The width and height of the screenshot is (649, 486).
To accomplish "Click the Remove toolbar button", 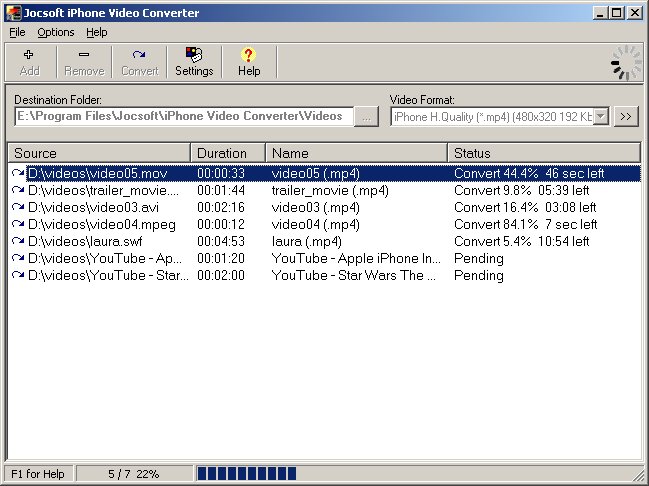I will click(84, 62).
